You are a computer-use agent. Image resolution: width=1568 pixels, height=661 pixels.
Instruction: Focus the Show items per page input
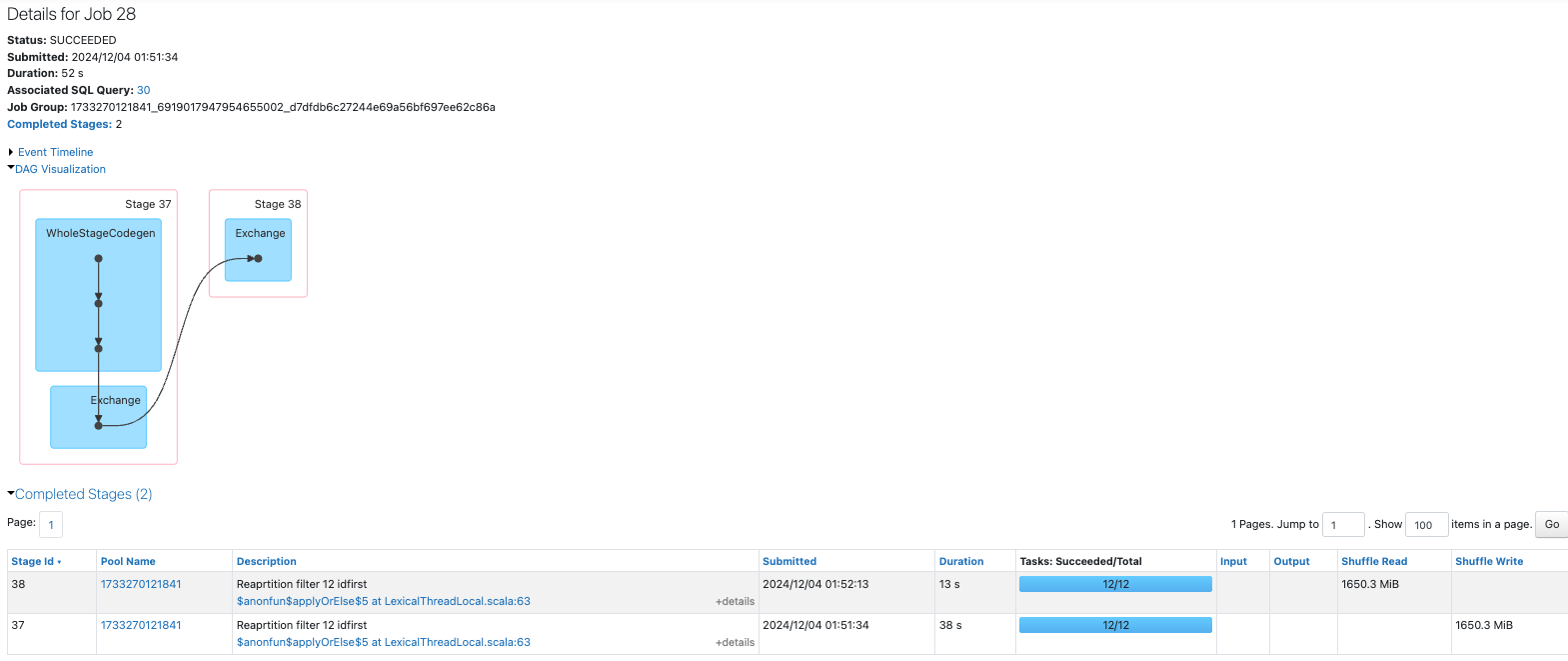[1426, 524]
